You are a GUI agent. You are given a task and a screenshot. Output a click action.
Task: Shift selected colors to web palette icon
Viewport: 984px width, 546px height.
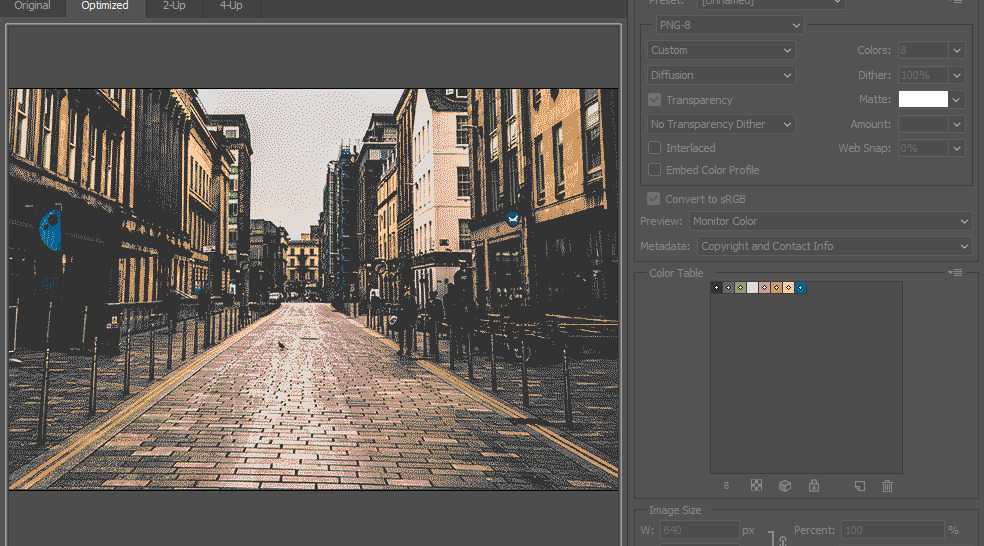pyautogui.click(x=784, y=486)
